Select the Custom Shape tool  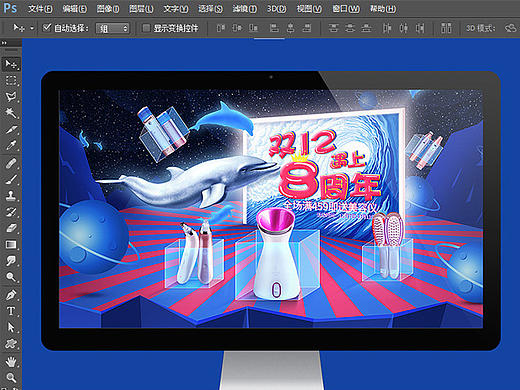11,344
